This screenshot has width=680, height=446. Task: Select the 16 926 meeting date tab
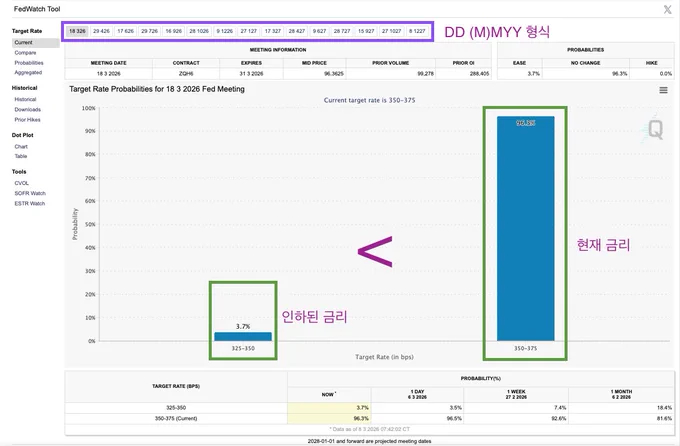(x=173, y=31)
